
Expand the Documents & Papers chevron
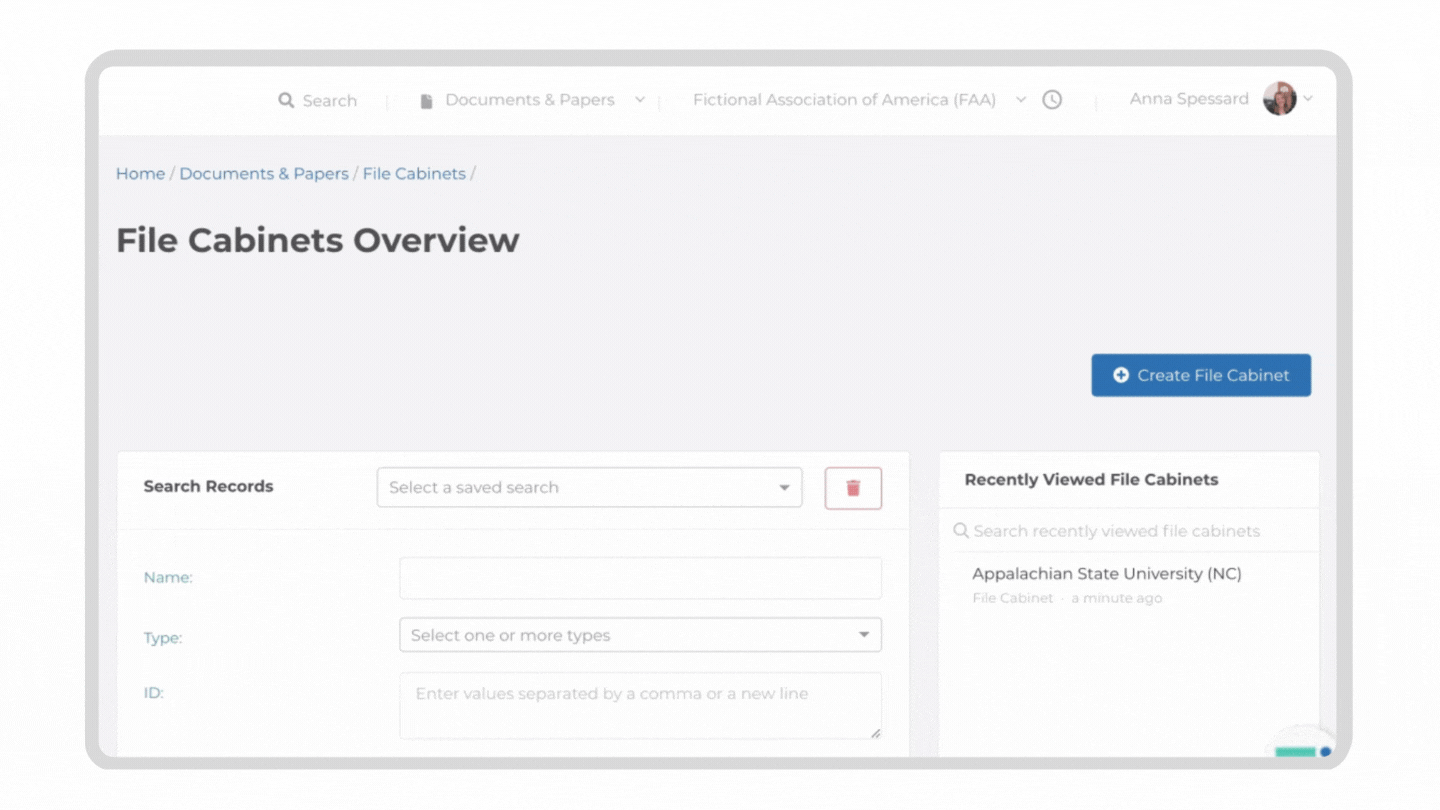click(x=640, y=100)
